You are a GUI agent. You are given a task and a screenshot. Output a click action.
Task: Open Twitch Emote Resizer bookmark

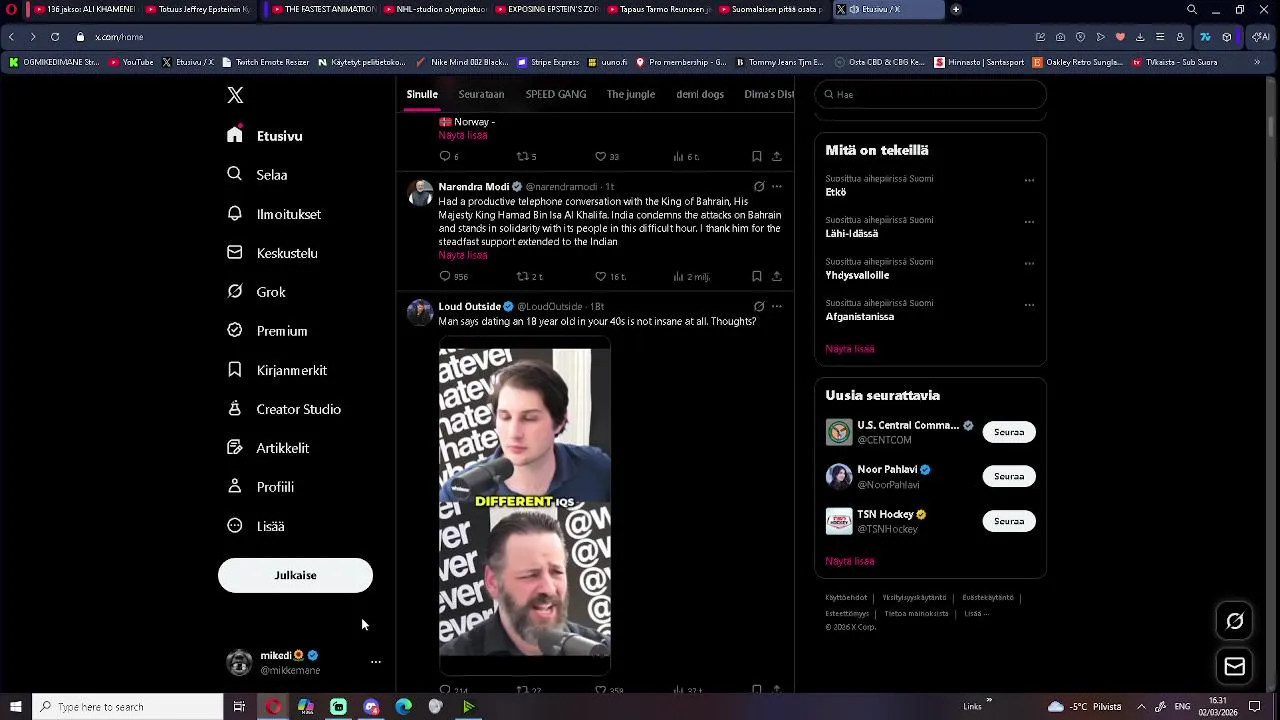[x=264, y=62]
